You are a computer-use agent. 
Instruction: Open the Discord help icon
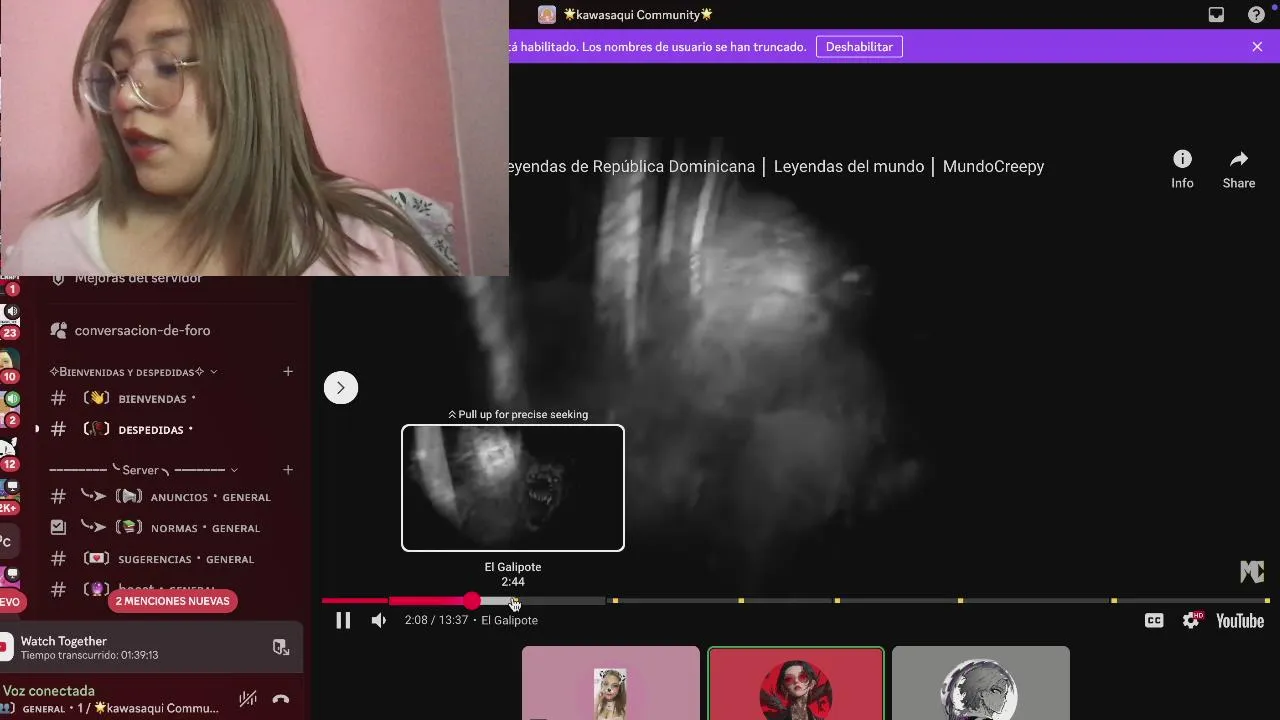1256,15
